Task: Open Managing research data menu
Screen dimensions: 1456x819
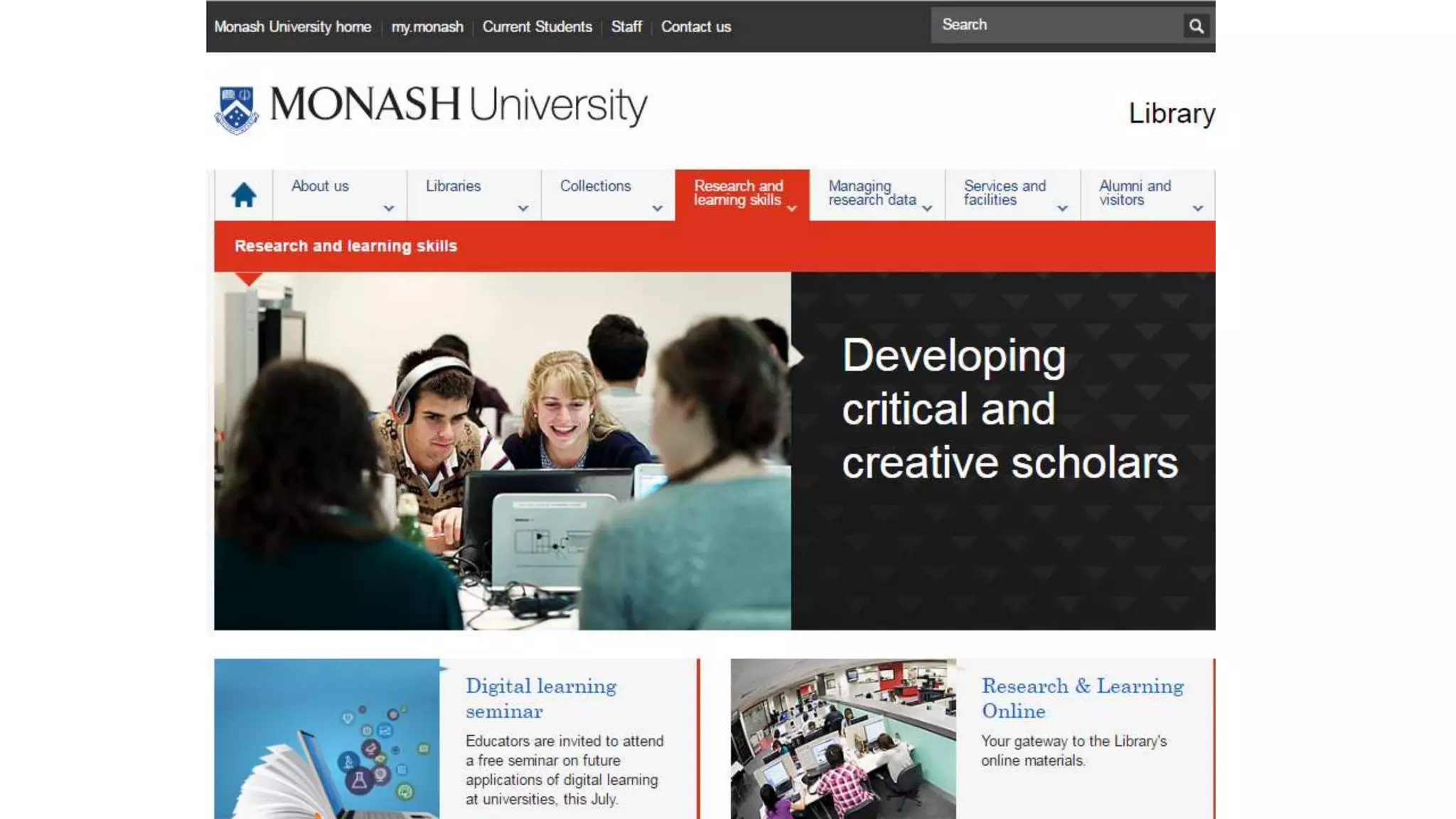Action: (872, 193)
